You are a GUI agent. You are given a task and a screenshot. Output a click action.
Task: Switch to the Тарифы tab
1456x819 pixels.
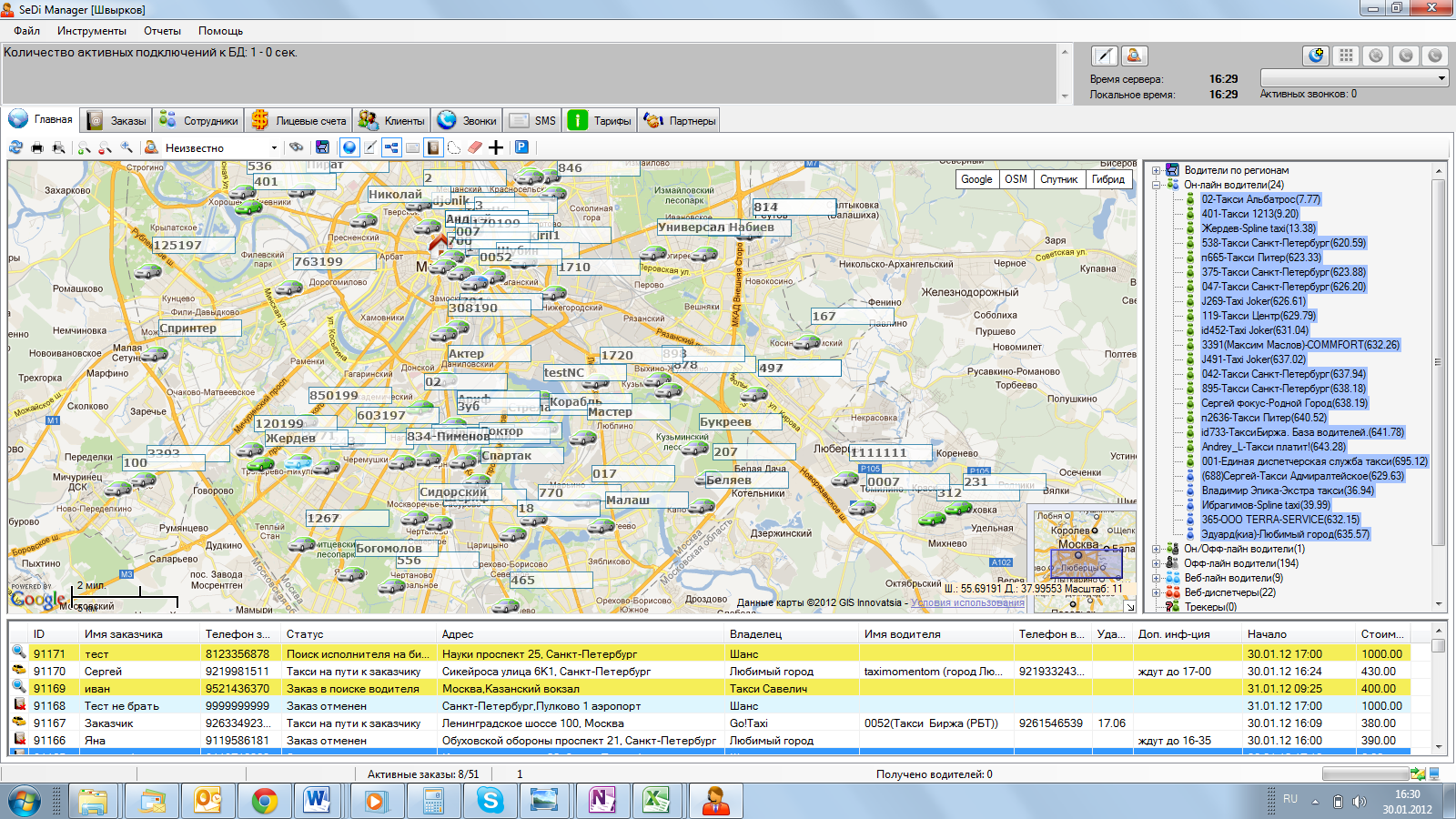tap(601, 120)
